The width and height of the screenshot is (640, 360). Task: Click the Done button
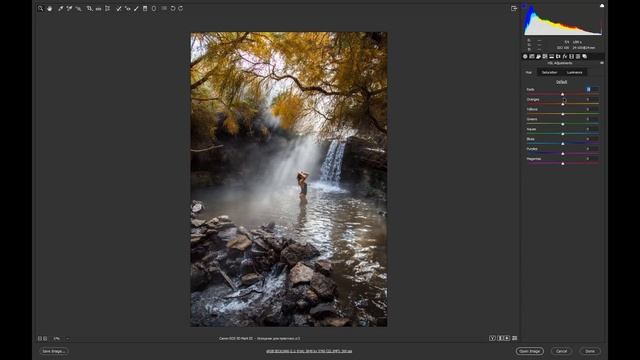pos(590,351)
